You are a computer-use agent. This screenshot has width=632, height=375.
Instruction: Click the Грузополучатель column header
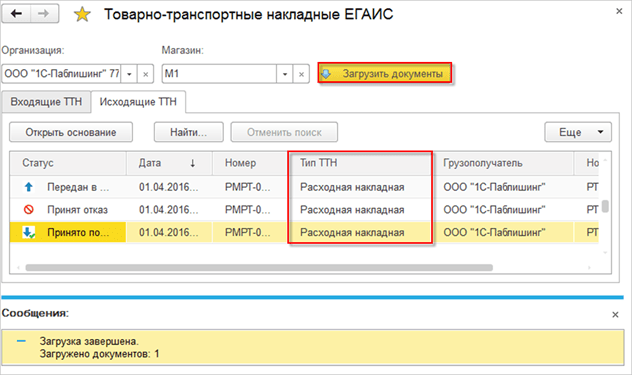(503, 163)
